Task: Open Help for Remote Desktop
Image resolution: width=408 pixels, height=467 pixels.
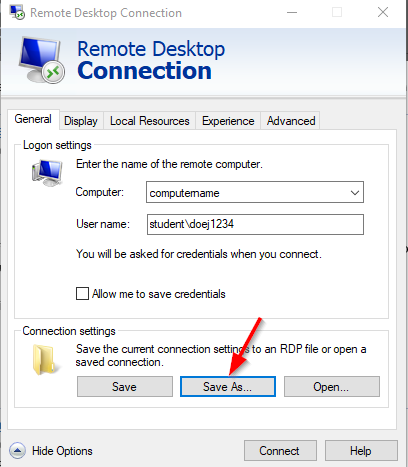Action: 361,451
